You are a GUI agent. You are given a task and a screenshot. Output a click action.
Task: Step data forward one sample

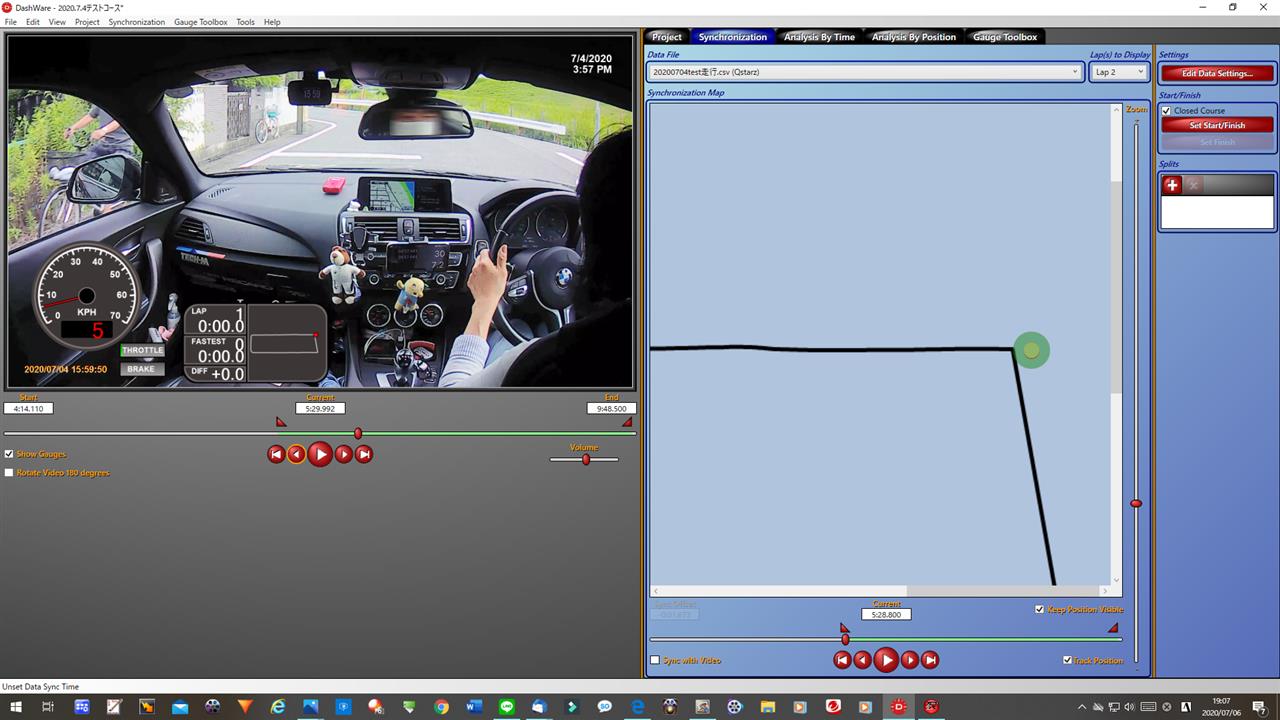(910, 660)
